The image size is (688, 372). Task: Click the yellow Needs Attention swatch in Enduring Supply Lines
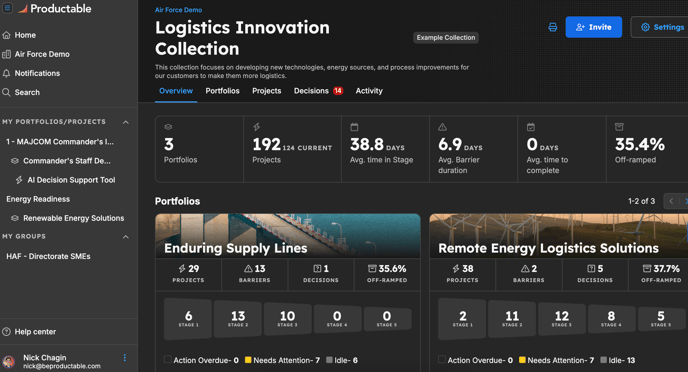[248, 360]
